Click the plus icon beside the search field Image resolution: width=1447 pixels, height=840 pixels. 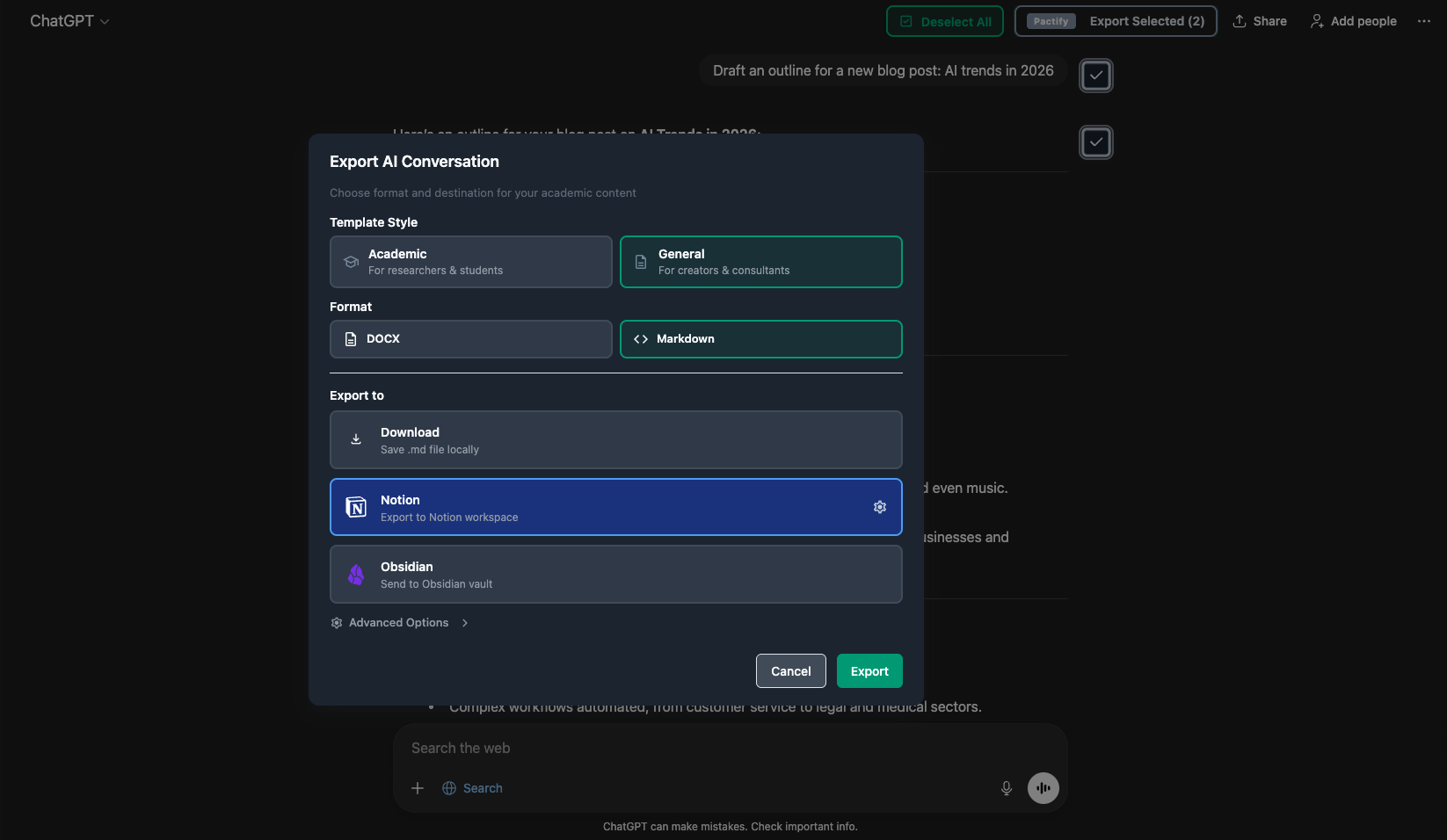(417, 788)
